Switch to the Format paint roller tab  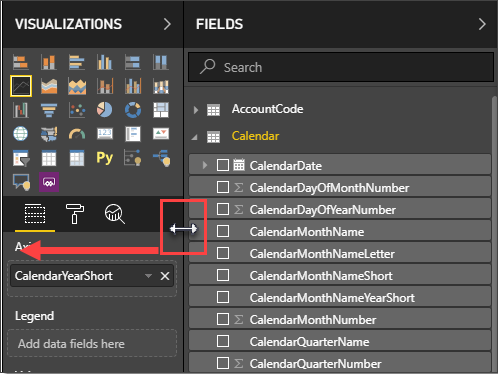coord(75,214)
